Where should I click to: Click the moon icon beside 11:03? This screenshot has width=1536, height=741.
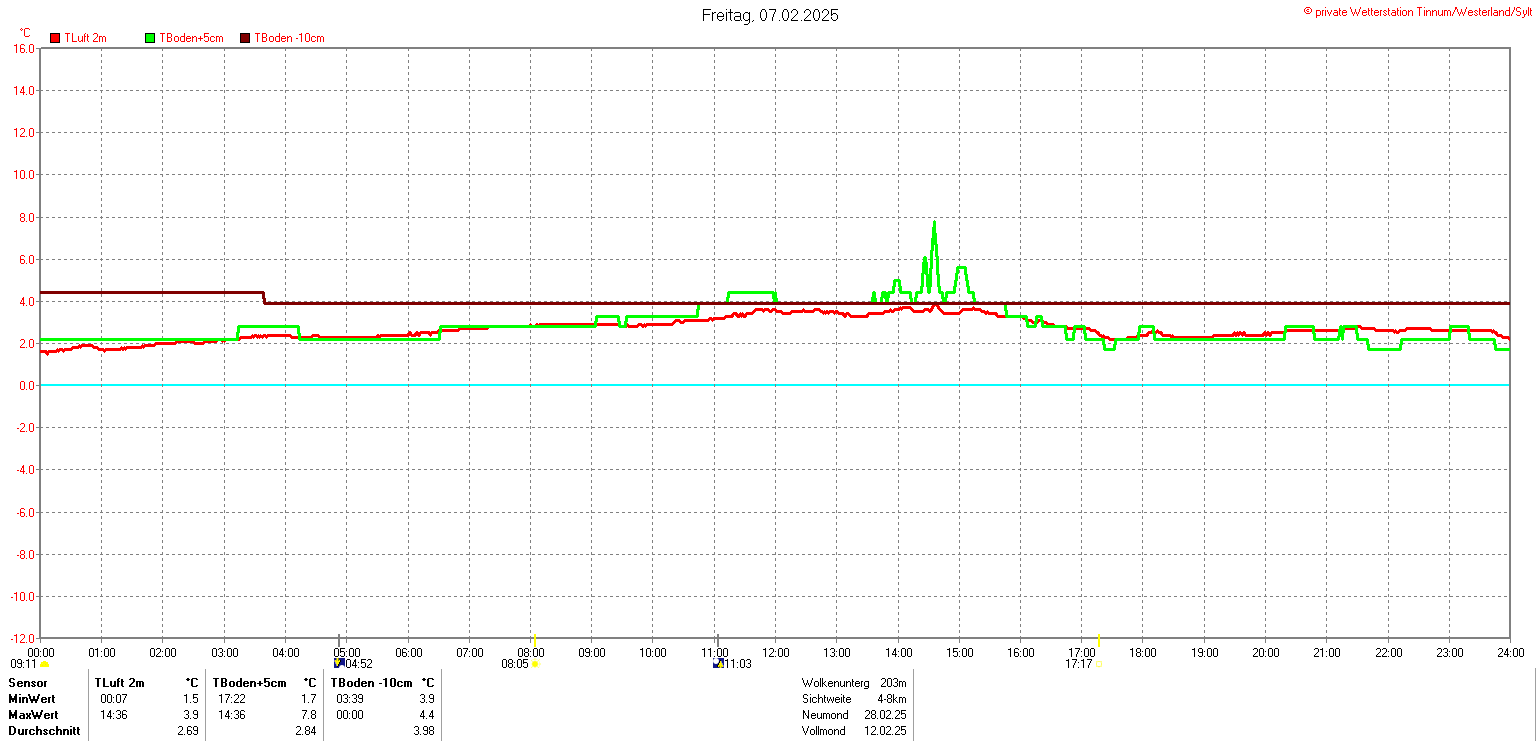[x=718, y=663]
